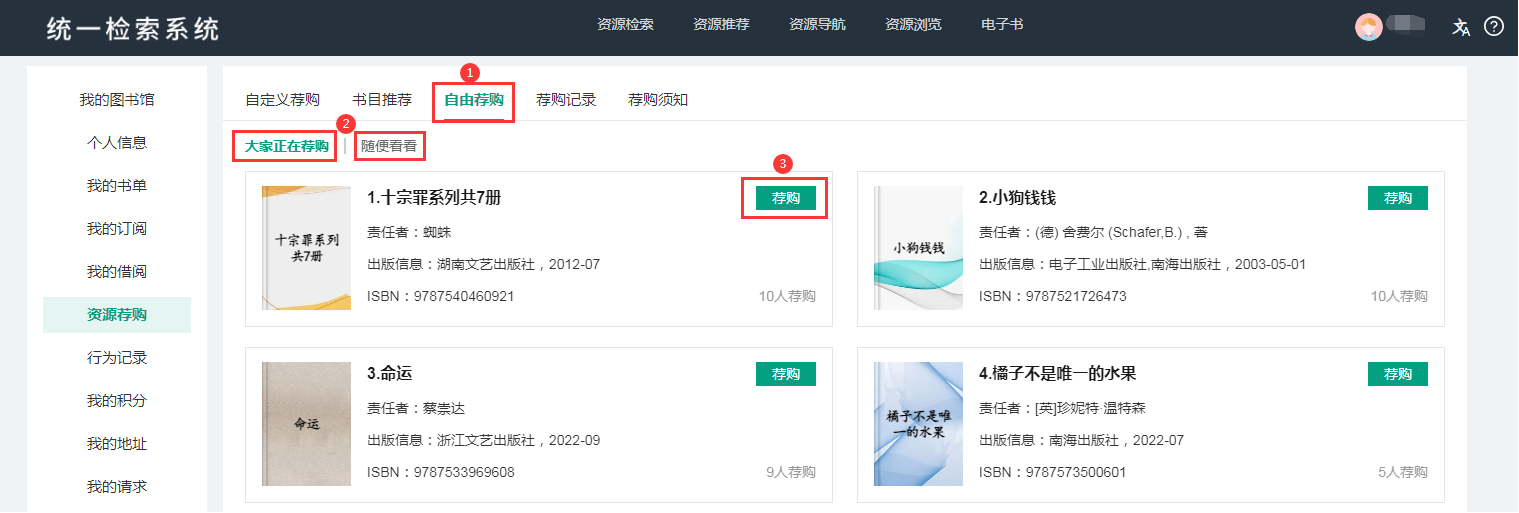Select the 自定义荐购 tab

283,99
